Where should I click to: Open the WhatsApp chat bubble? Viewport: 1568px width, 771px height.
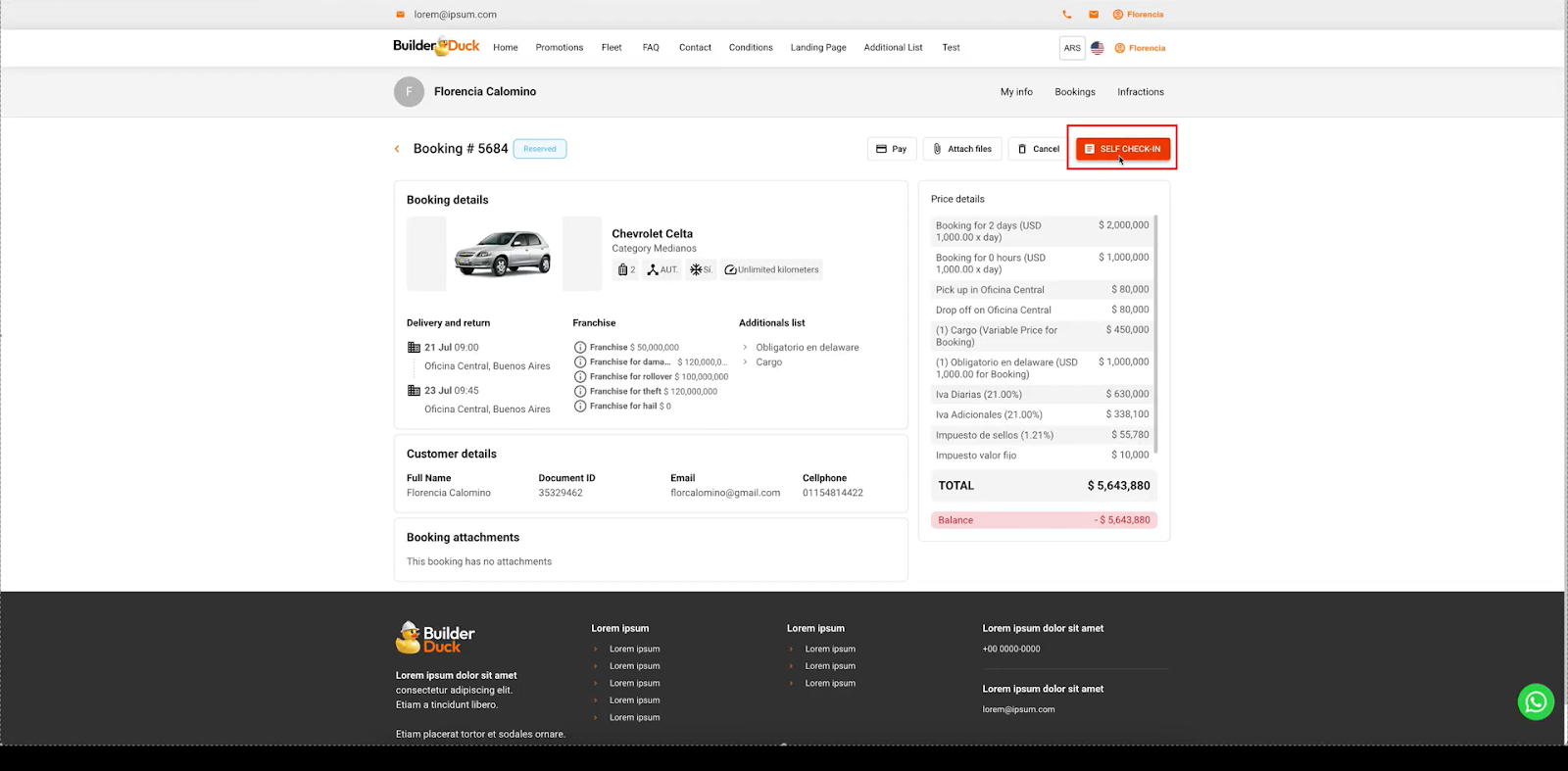(x=1535, y=701)
